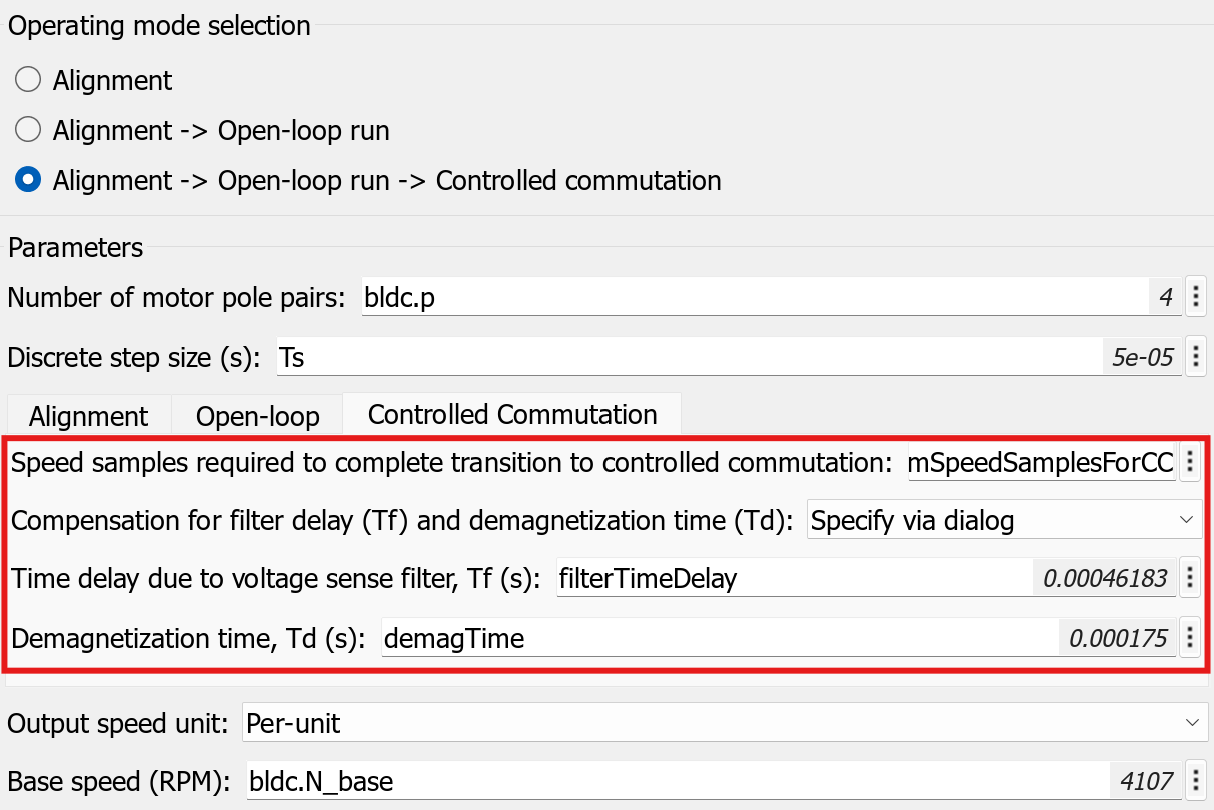Click the three-dot menu beside Number of motor pole pairs

pyautogui.click(x=1196, y=297)
